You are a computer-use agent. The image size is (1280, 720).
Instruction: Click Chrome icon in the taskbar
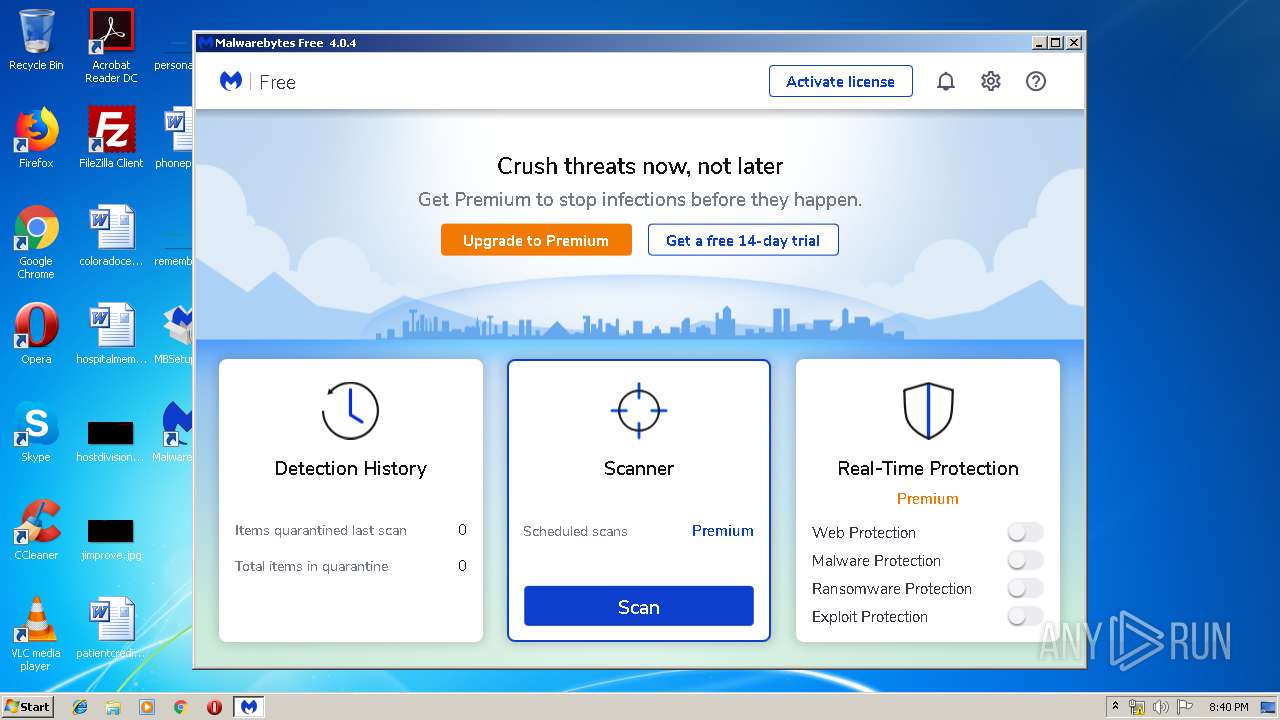[180, 707]
